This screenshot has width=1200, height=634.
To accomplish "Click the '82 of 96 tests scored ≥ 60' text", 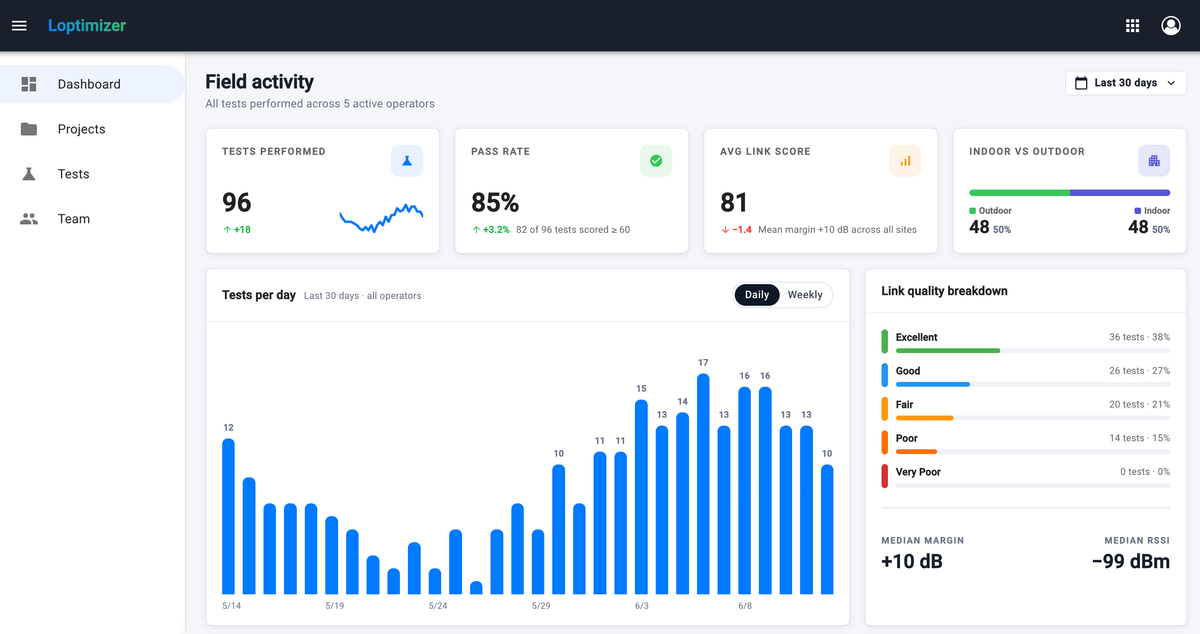I will (x=573, y=230).
